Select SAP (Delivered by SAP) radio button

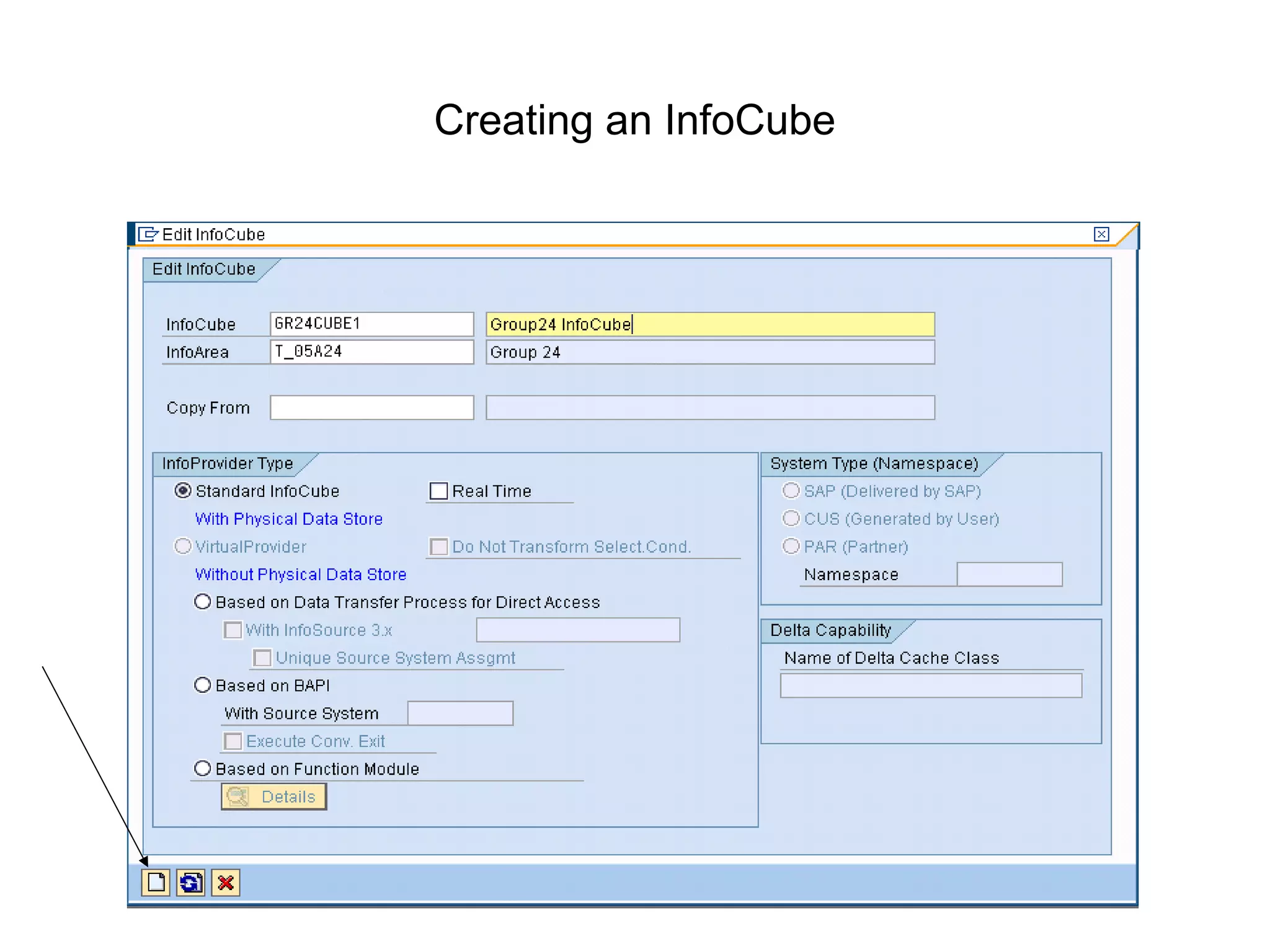point(791,491)
